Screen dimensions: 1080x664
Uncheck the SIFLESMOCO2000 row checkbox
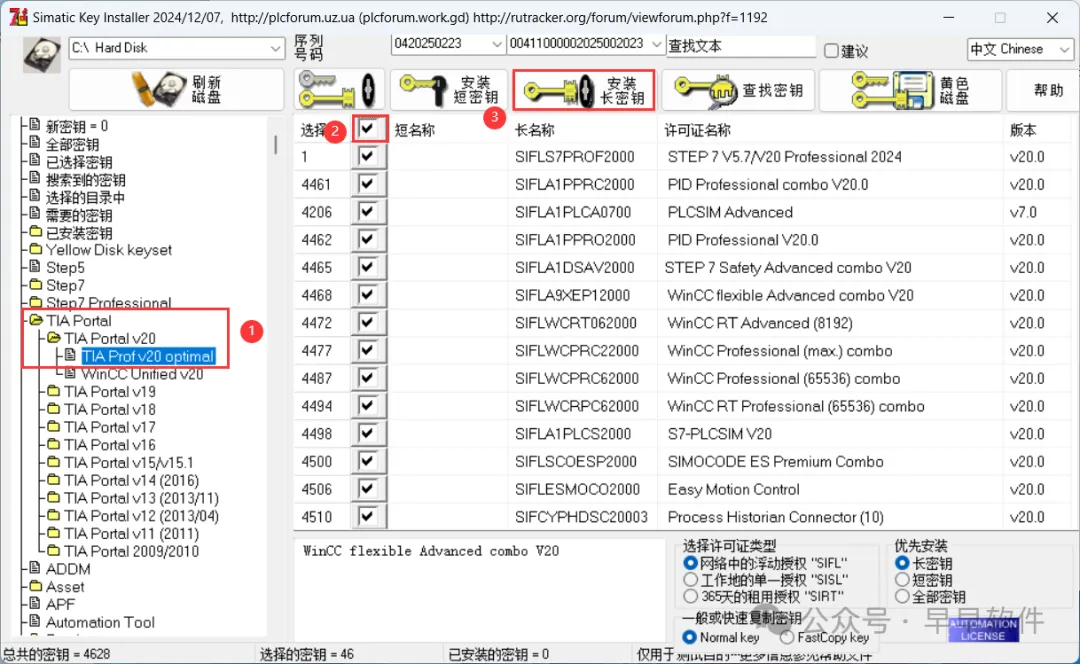click(367, 488)
